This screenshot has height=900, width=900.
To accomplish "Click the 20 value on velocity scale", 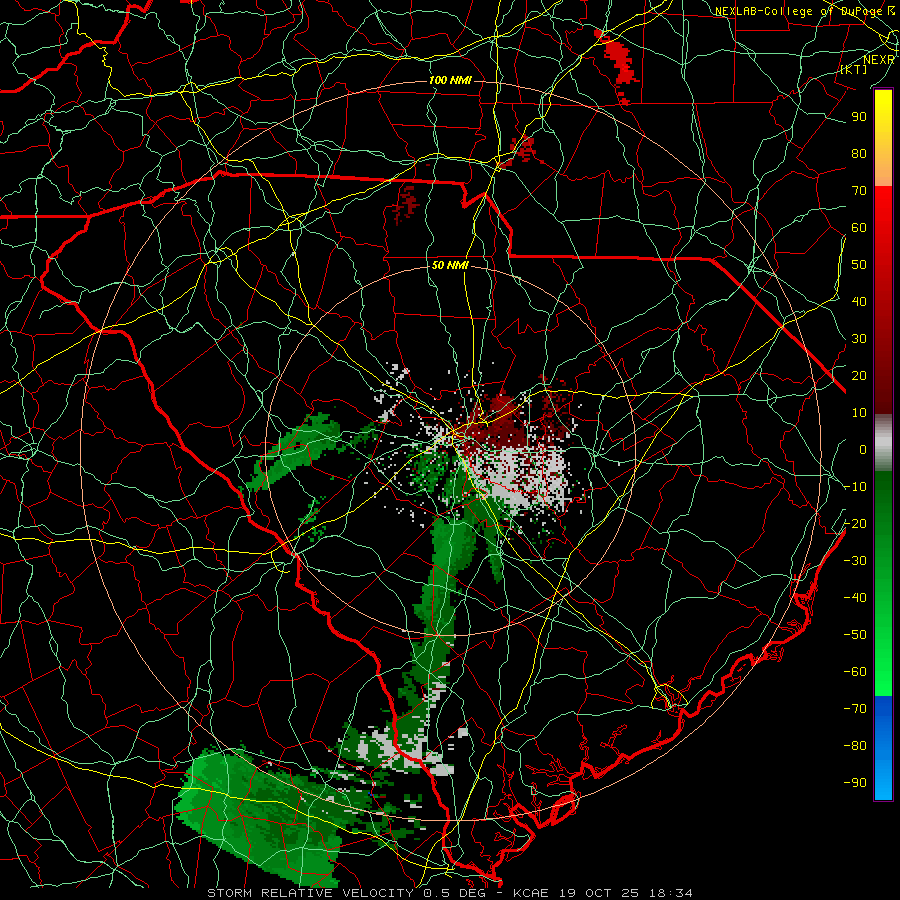I will 859,376.
